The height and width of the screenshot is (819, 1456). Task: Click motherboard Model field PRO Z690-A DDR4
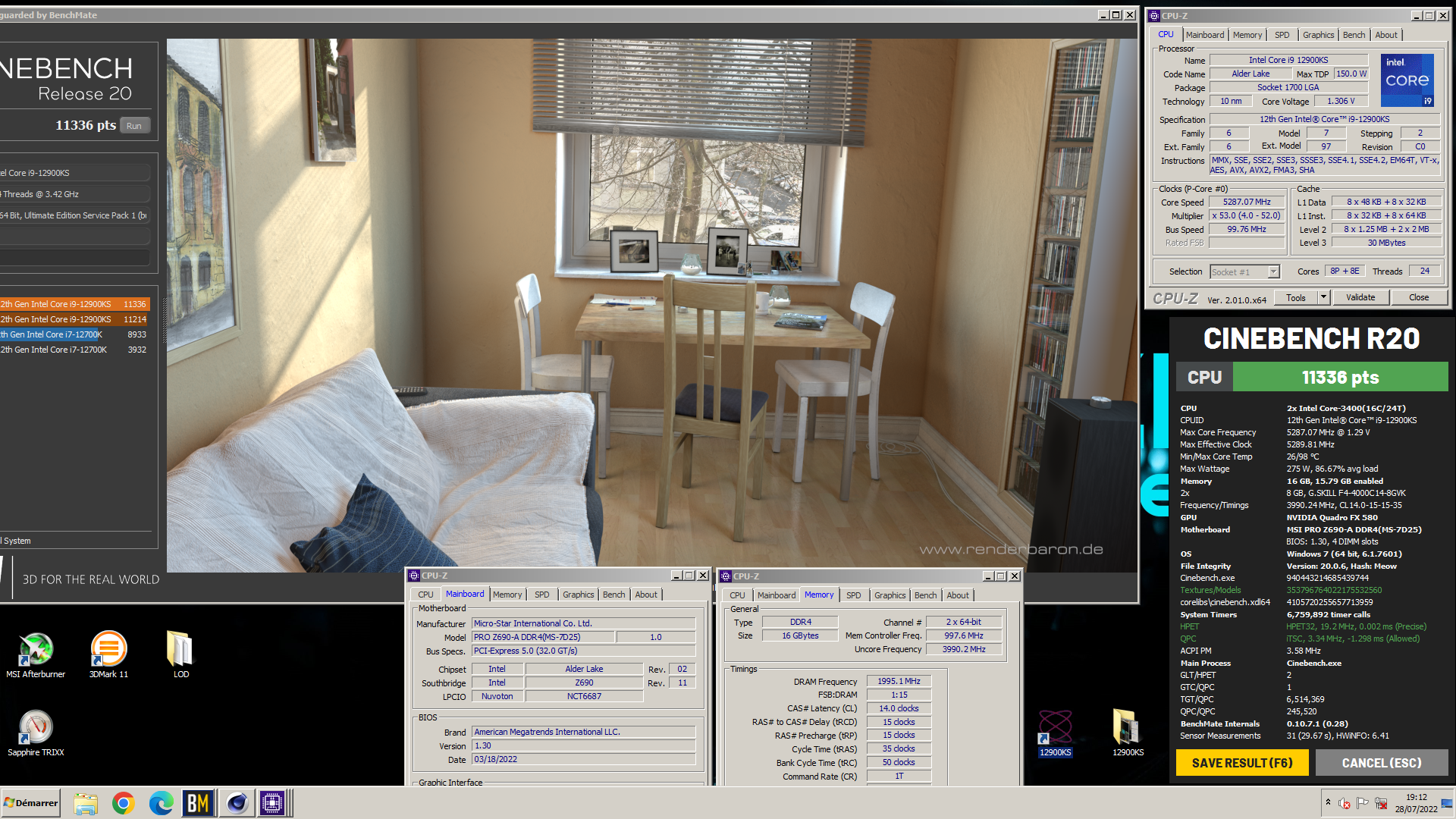pos(543,637)
